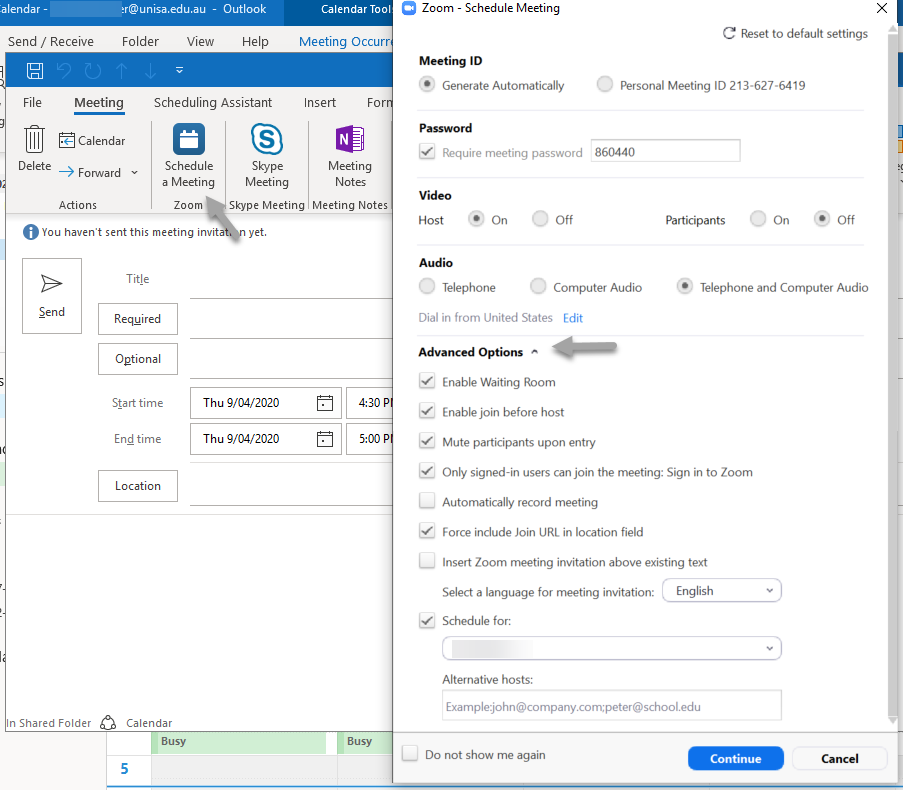The width and height of the screenshot is (903, 790).
Task: Expand the Forward dropdown arrow
Action: point(135,172)
